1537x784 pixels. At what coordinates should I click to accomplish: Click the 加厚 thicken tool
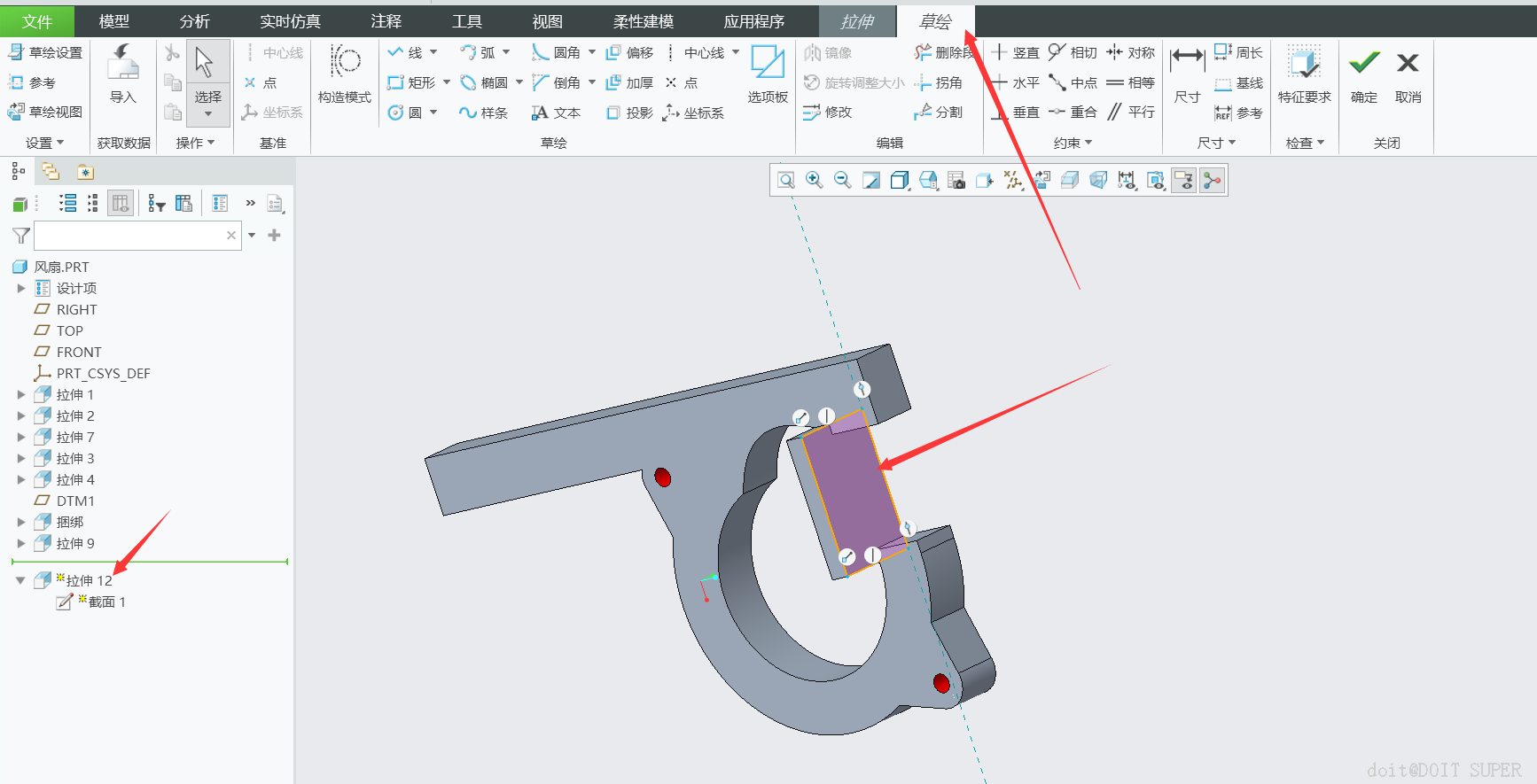click(x=629, y=82)
